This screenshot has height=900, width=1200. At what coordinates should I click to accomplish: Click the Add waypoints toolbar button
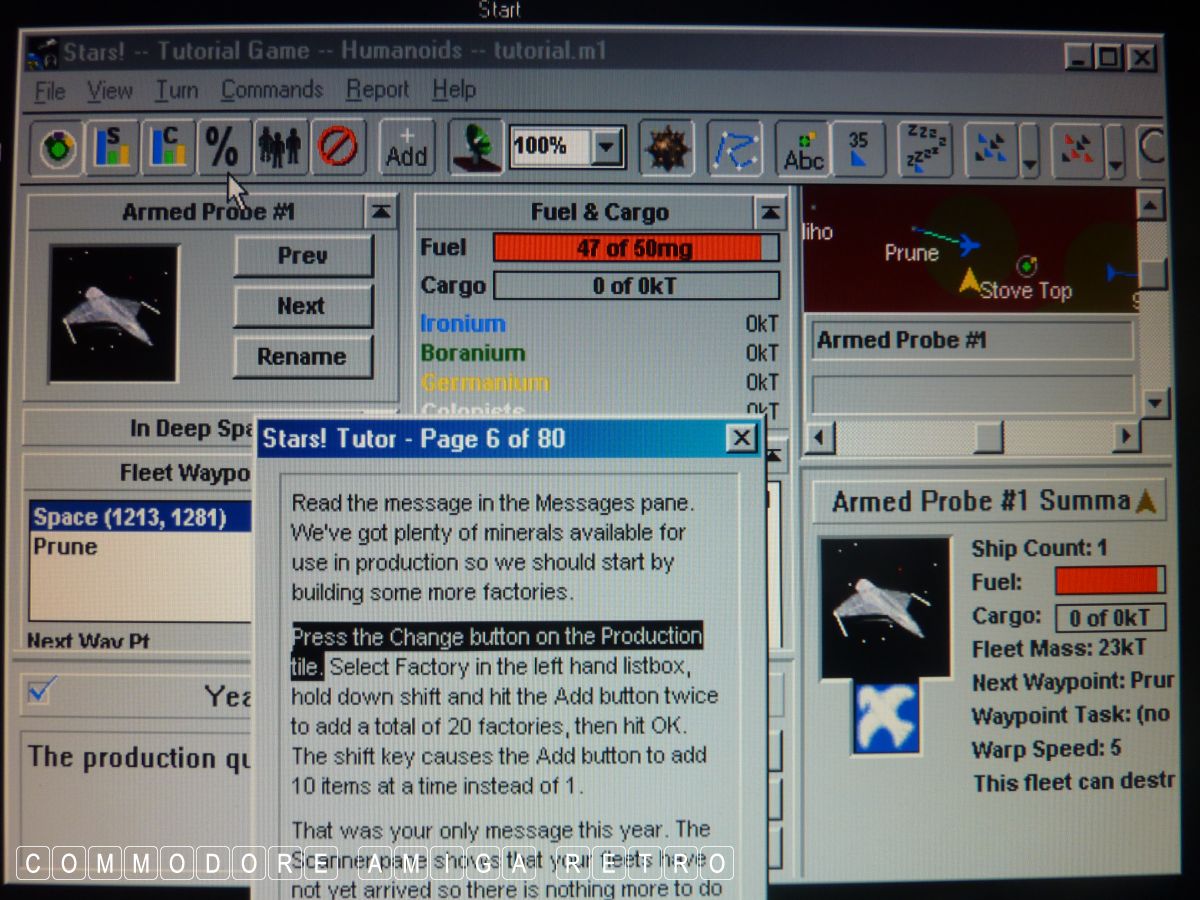click(x=406, y=148)
